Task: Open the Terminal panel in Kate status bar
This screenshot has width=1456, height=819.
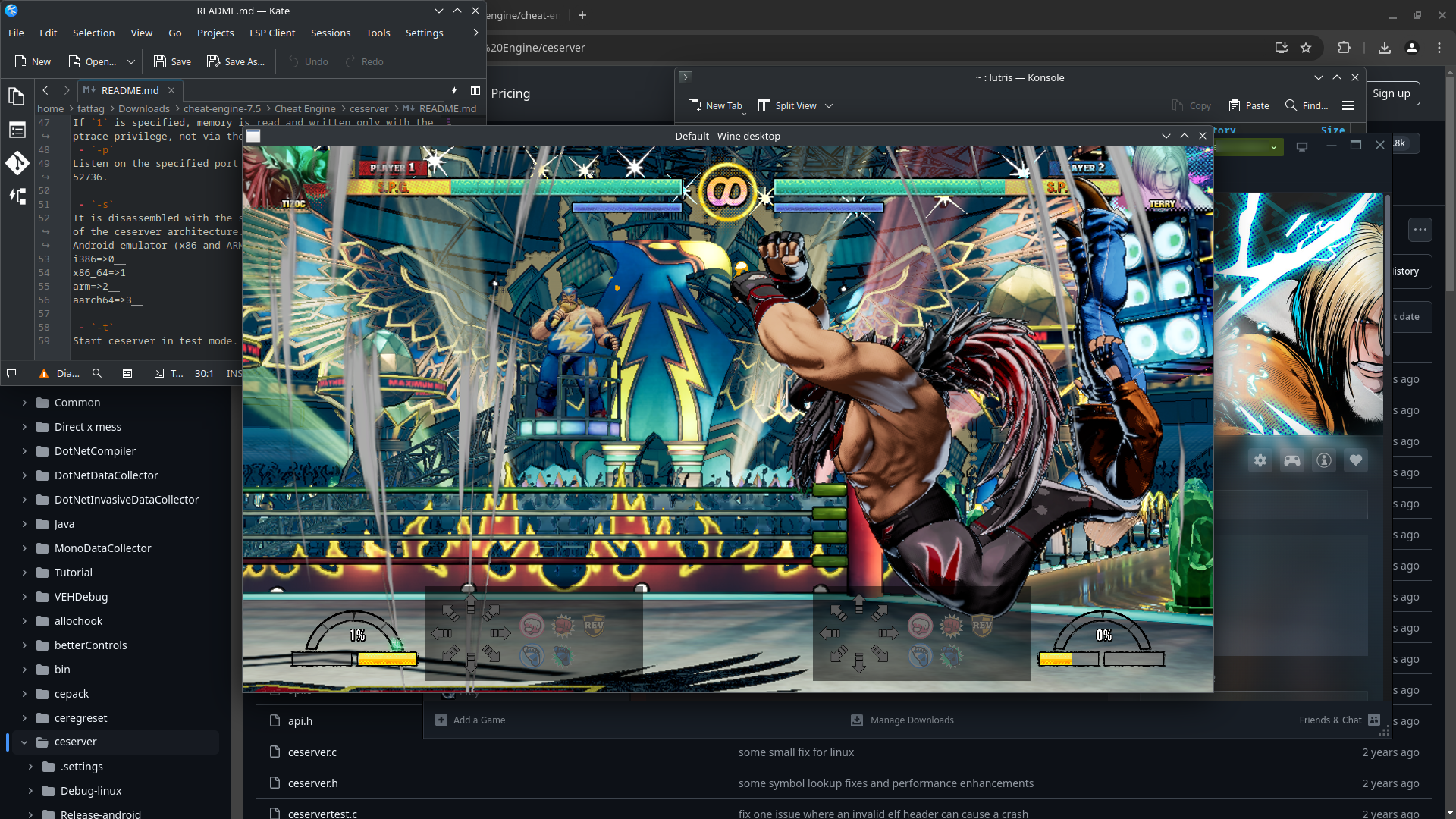Action: click(x=168, y=373)
